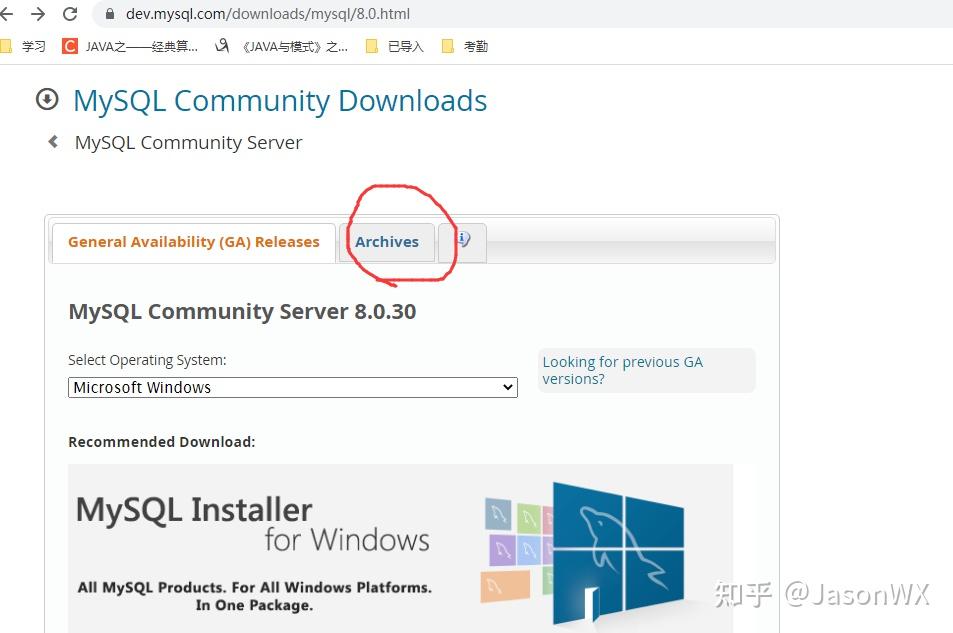
Task: Open the 学习 bookmarks folder
Action: (30, 46)
